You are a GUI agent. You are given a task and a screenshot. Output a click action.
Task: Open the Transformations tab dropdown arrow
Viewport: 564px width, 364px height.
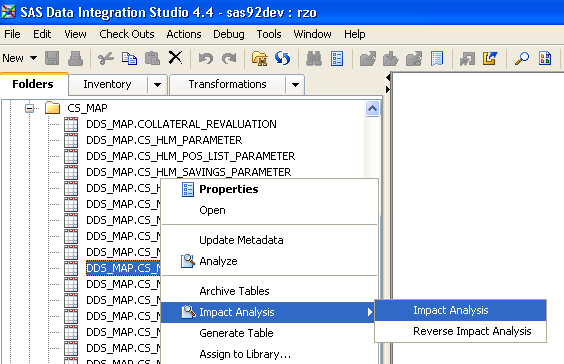pyautogui.click(x=295, y=85)
